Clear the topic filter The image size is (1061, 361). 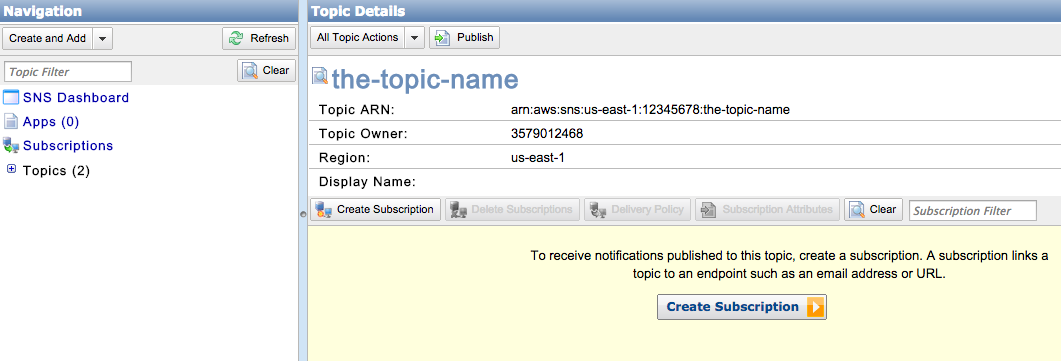click(x=267, y=70)
